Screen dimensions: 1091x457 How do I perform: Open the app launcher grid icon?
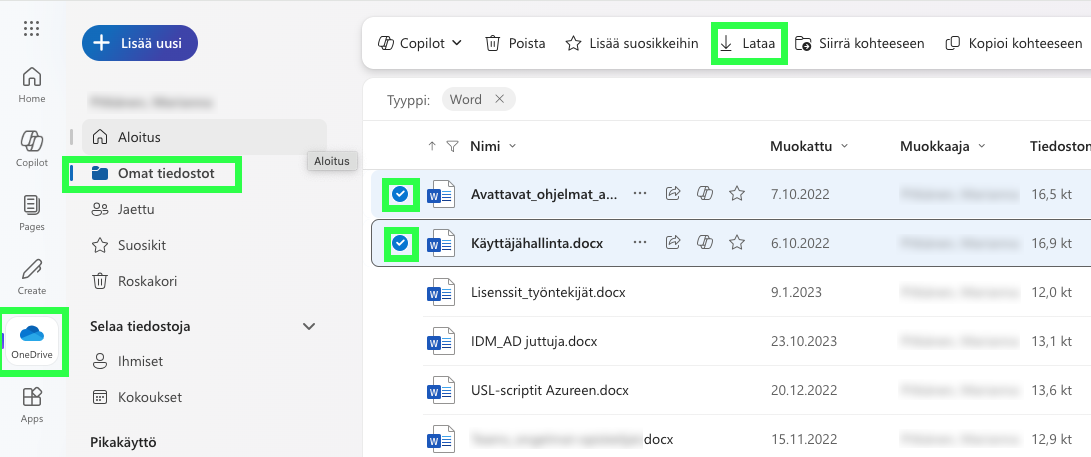(31, 29)
